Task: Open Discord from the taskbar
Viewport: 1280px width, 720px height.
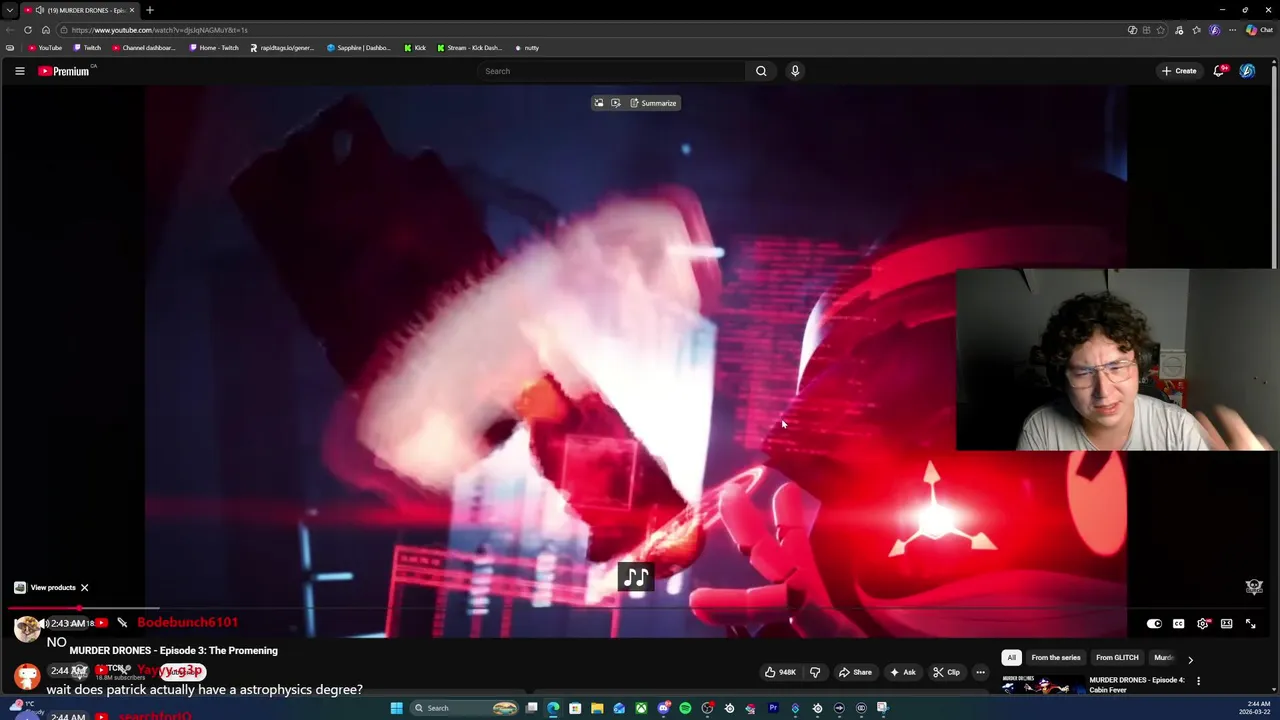Action: 663,708
